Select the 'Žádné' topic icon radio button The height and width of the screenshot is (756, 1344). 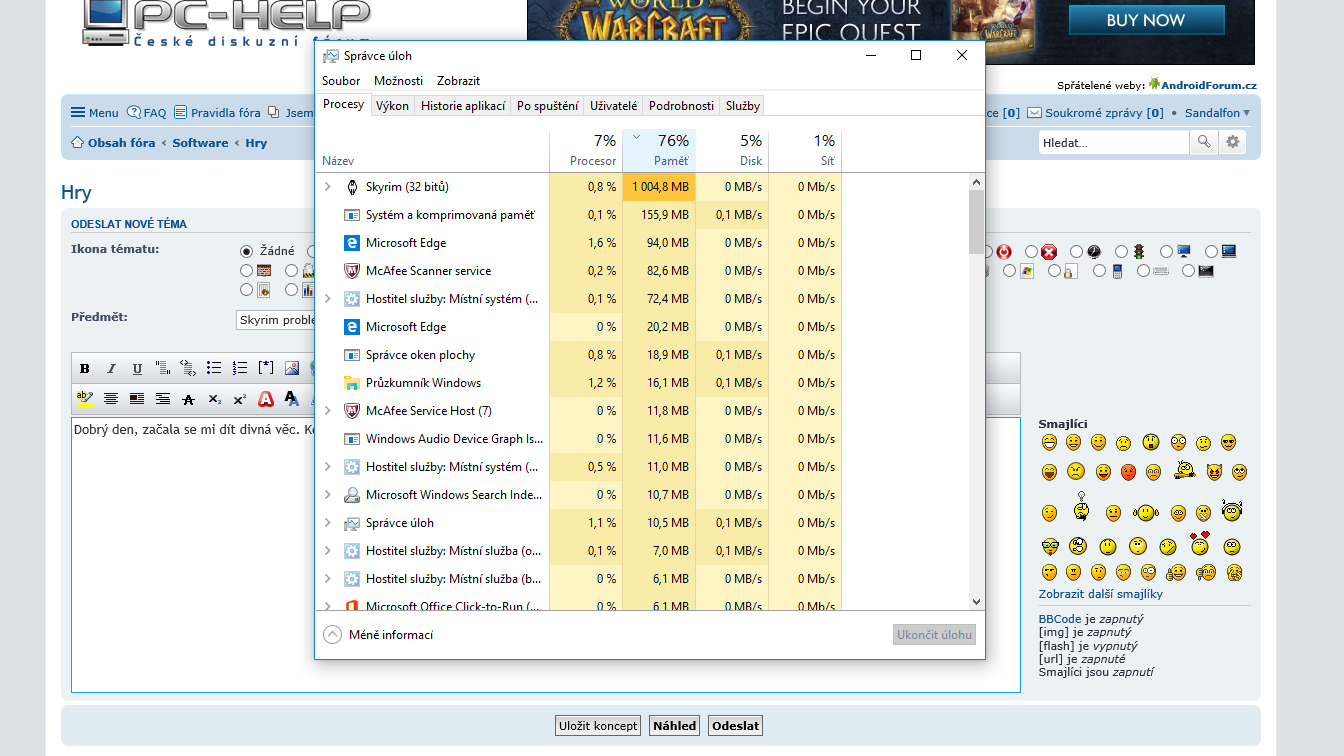[247, 251]
